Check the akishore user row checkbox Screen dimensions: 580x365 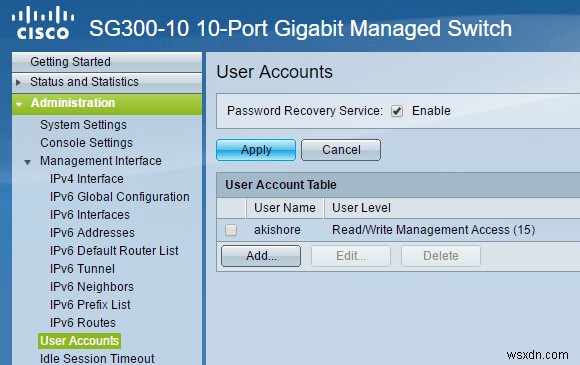[231, 230]
